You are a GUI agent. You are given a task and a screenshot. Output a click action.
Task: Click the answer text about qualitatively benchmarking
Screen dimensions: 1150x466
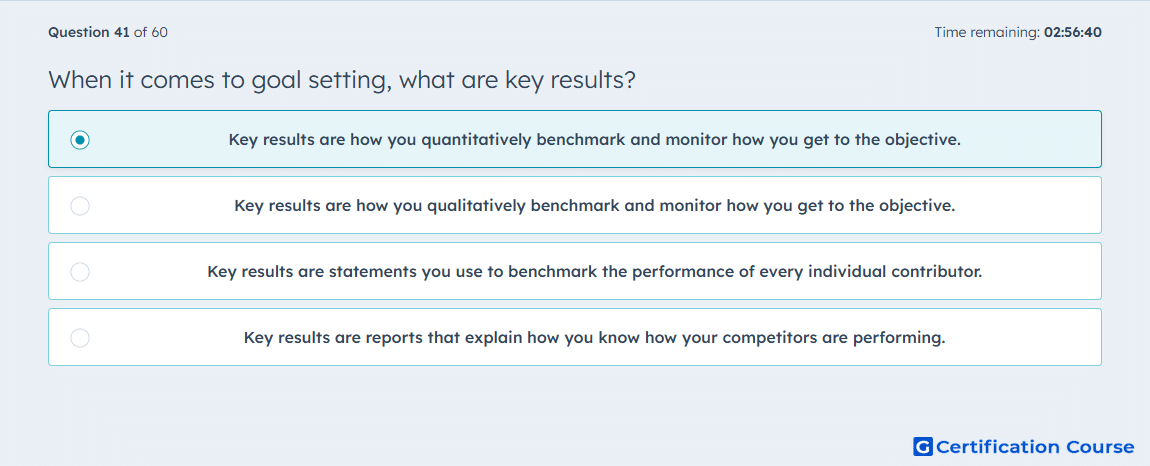coord(595,205)
